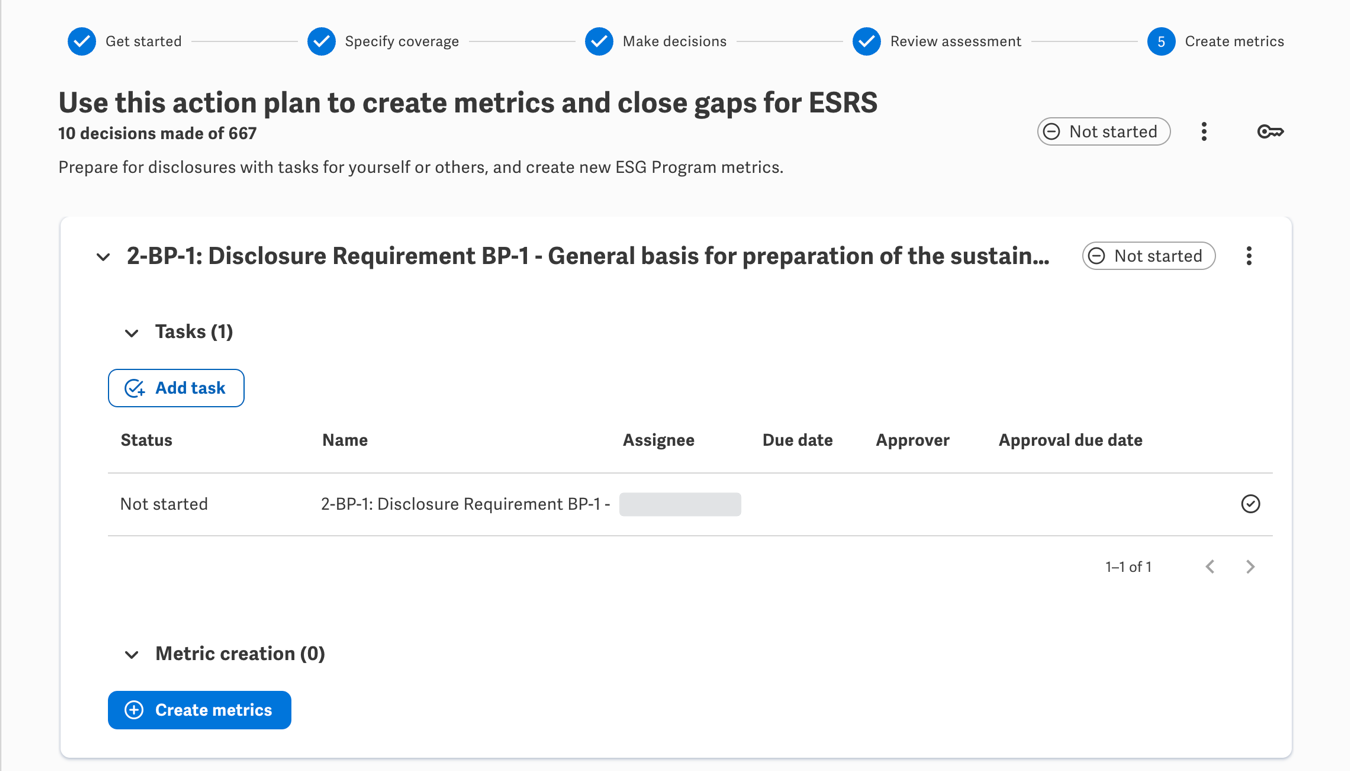Click the assignee placeholder in the task row

point(680,504)
